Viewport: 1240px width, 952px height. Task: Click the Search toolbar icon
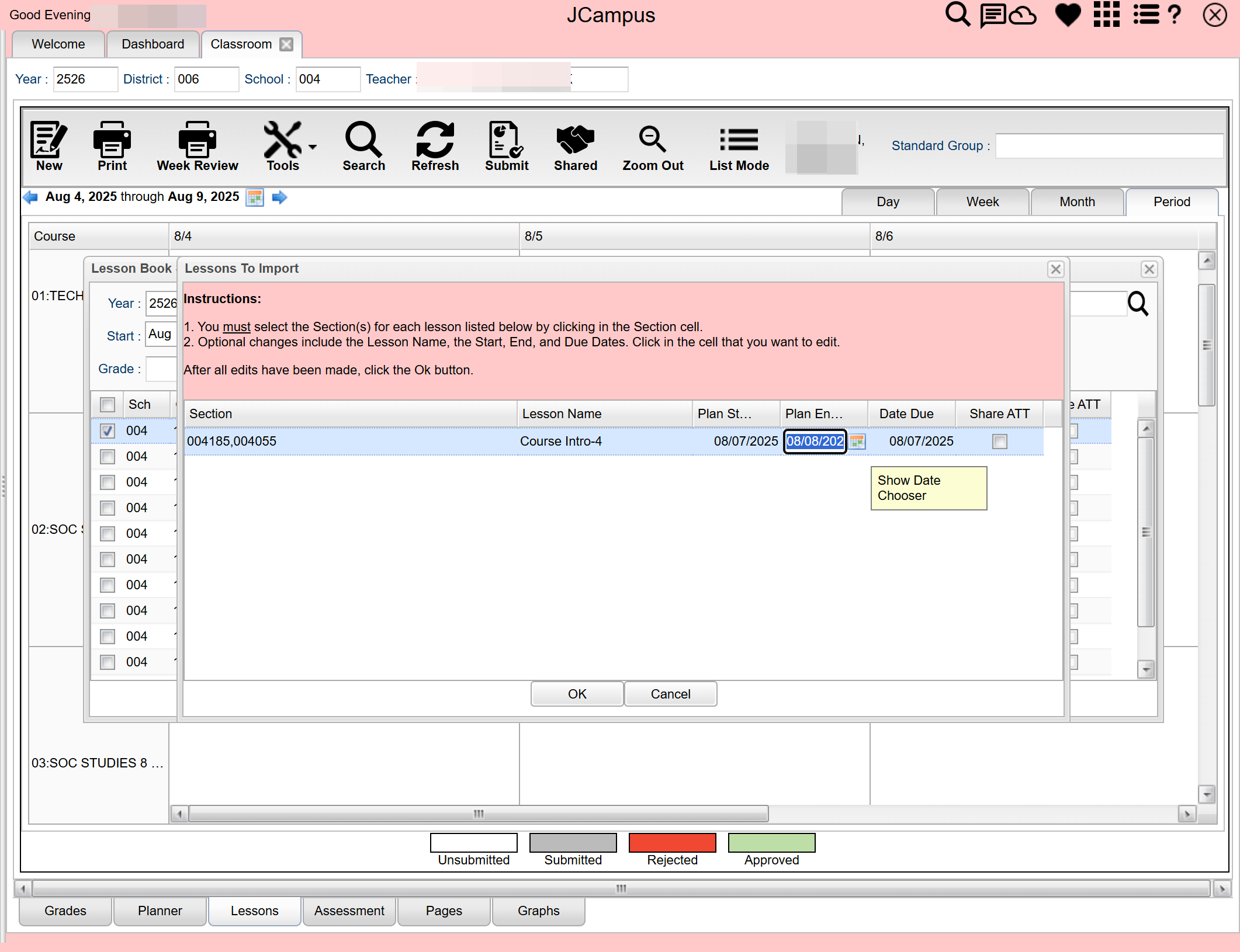click(363, 146)
